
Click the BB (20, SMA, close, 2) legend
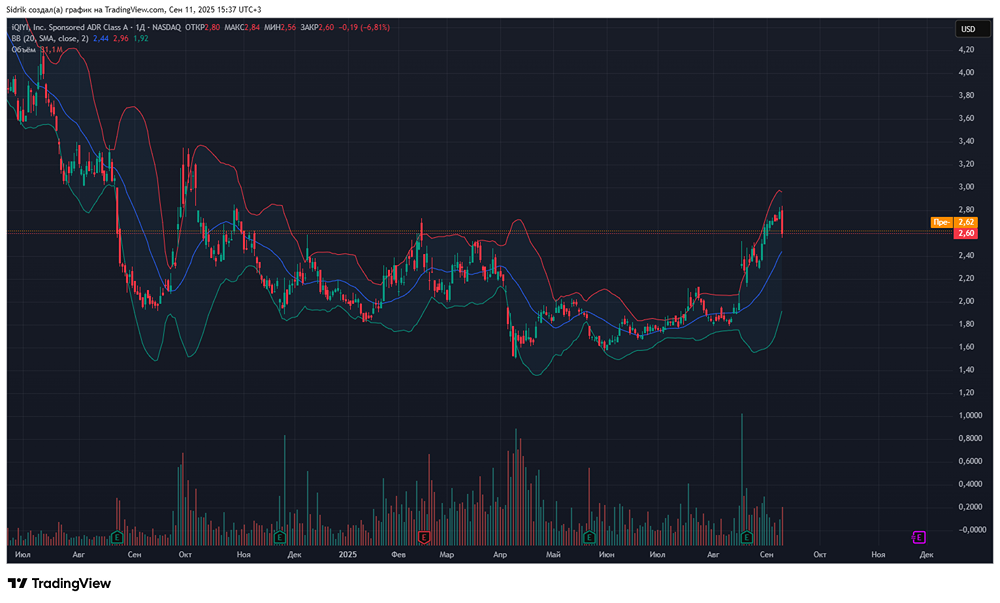point(50,38)
